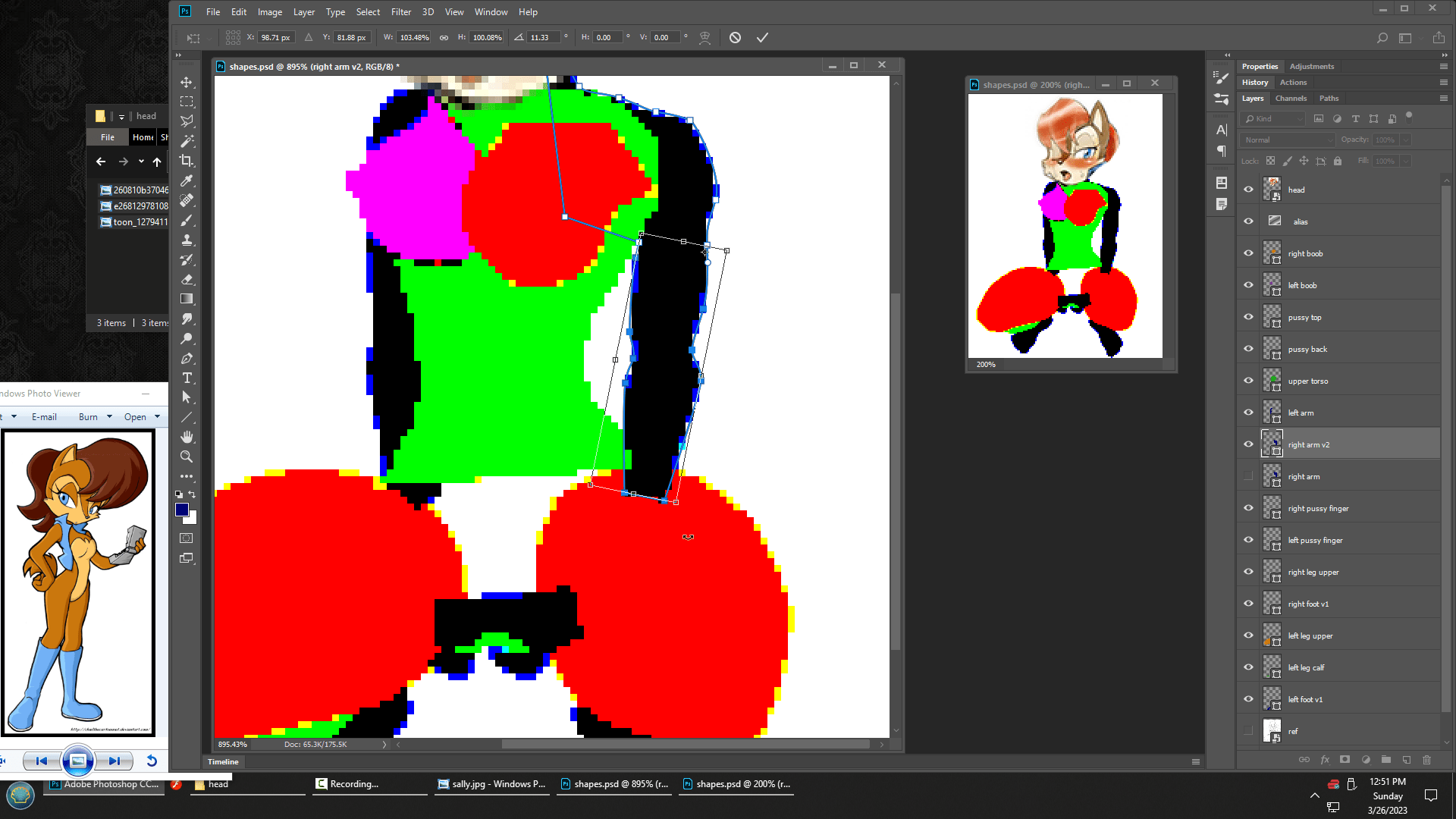The height and width of the screenshot is (819, 1456).
Task: Click the E-mail button in Photo Viewer
Action: click(44, 416)
